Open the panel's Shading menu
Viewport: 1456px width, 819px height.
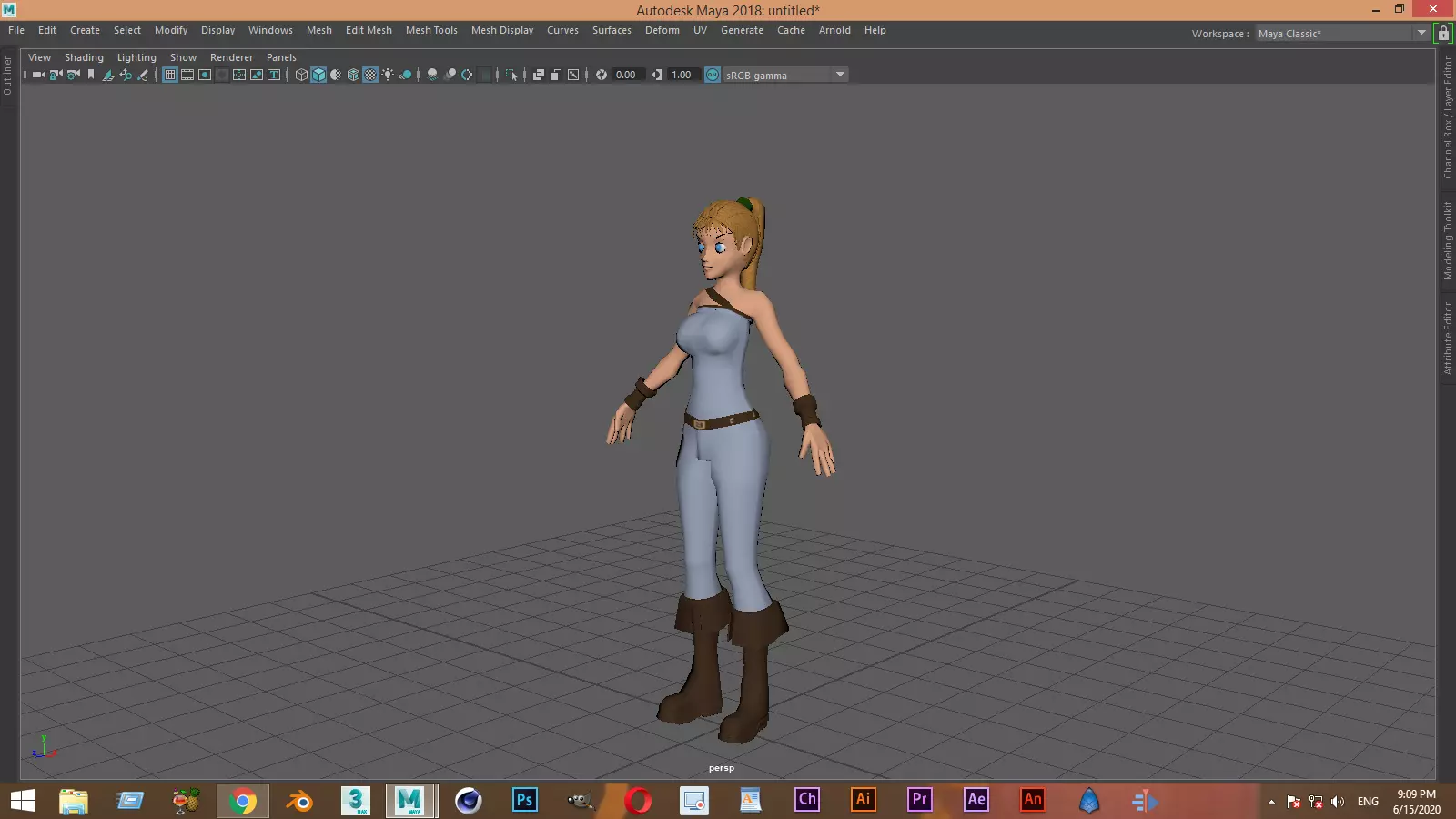pyautogui.click(x=84, y=57)
